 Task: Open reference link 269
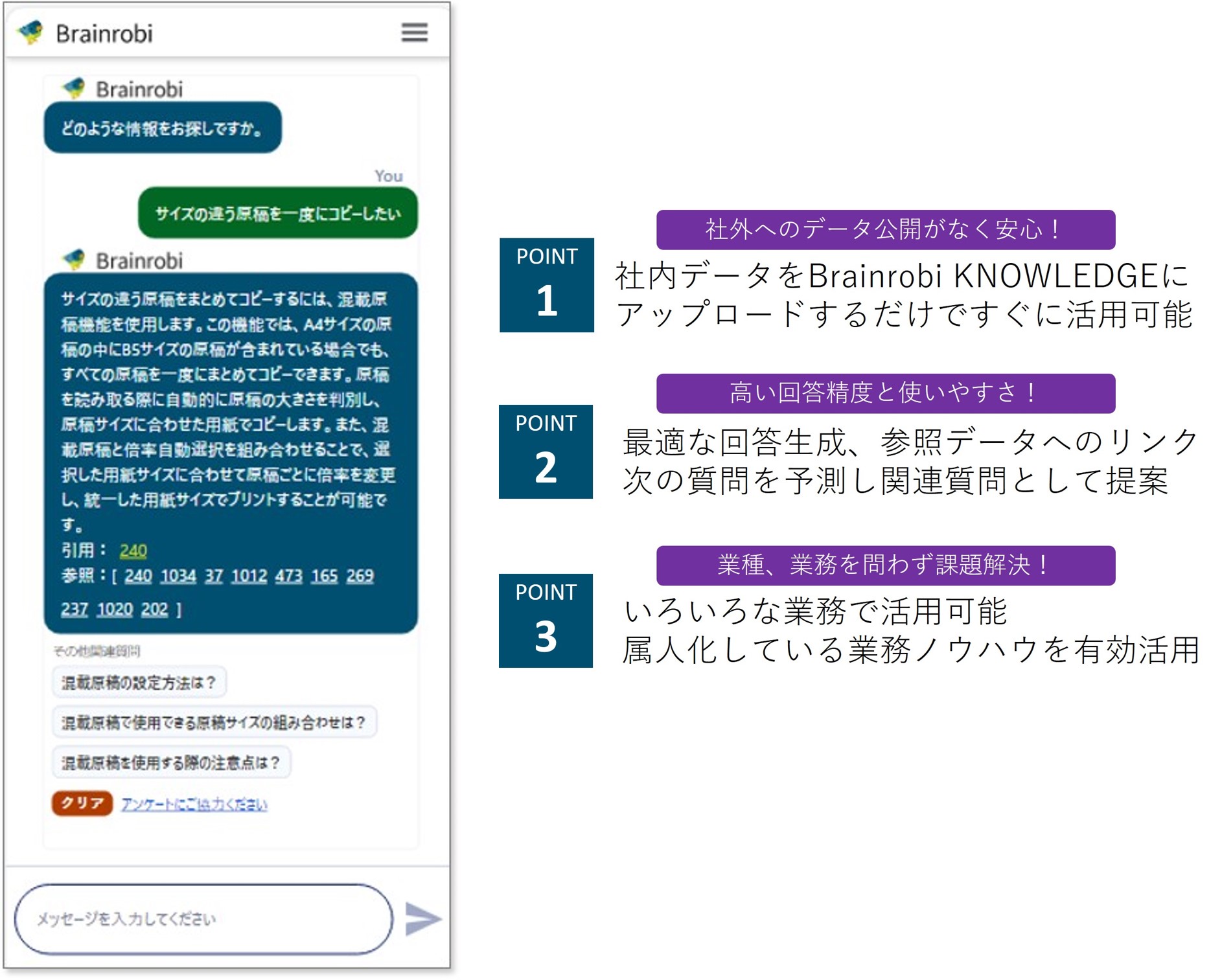pos(360,575)
